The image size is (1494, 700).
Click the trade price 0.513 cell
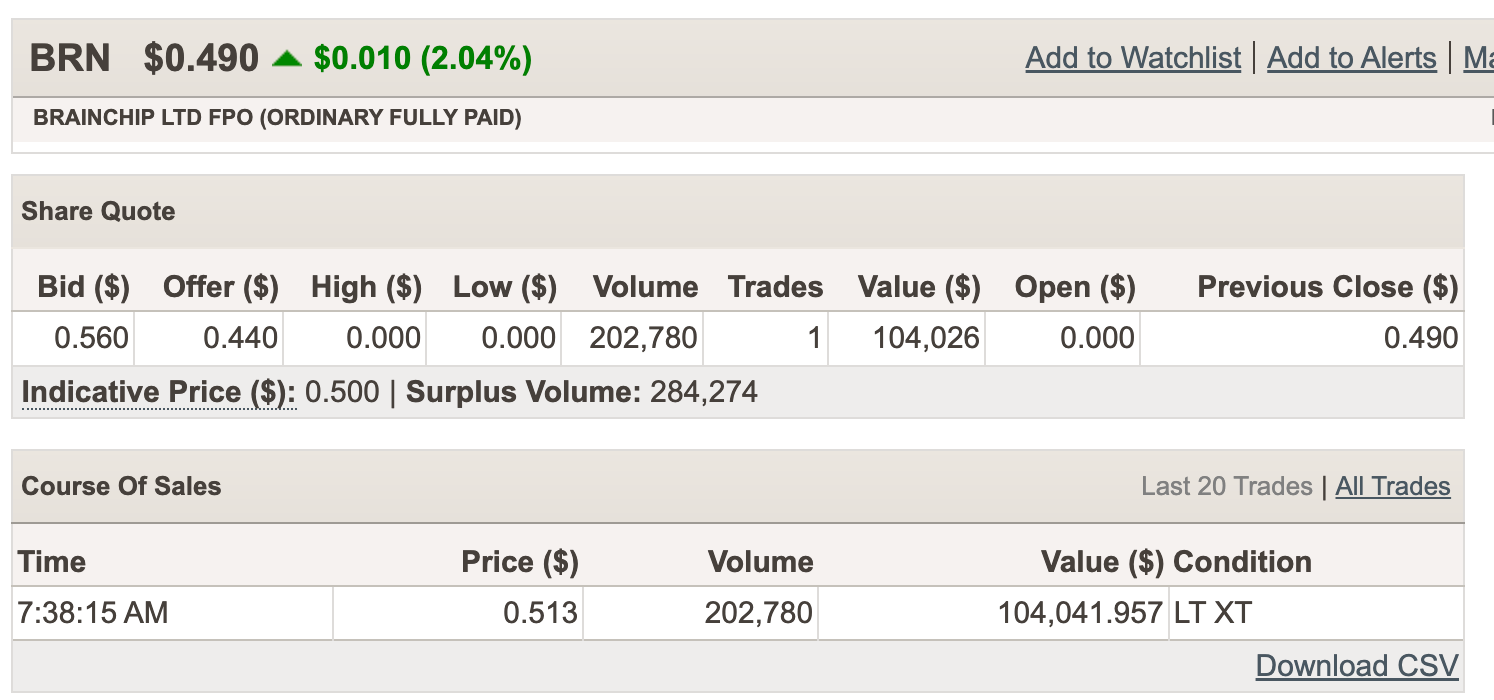[x=540, y=612]
